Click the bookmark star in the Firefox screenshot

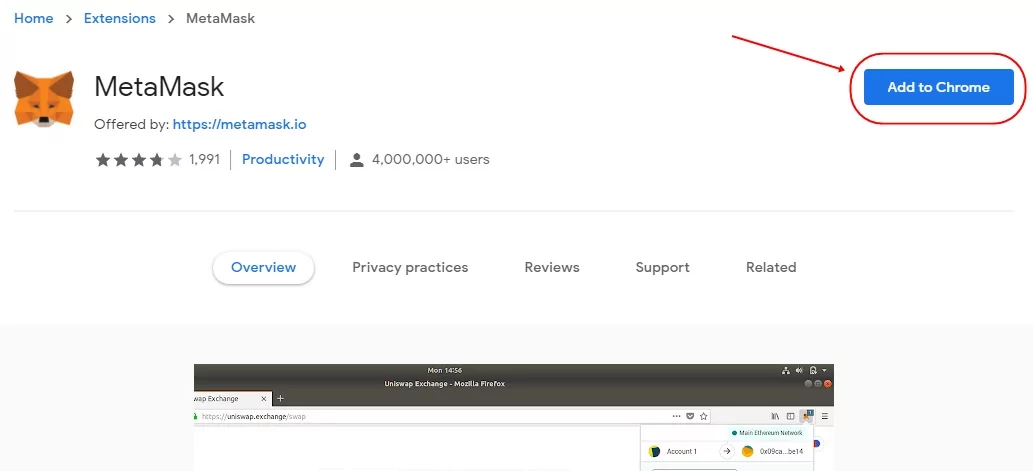704,416
